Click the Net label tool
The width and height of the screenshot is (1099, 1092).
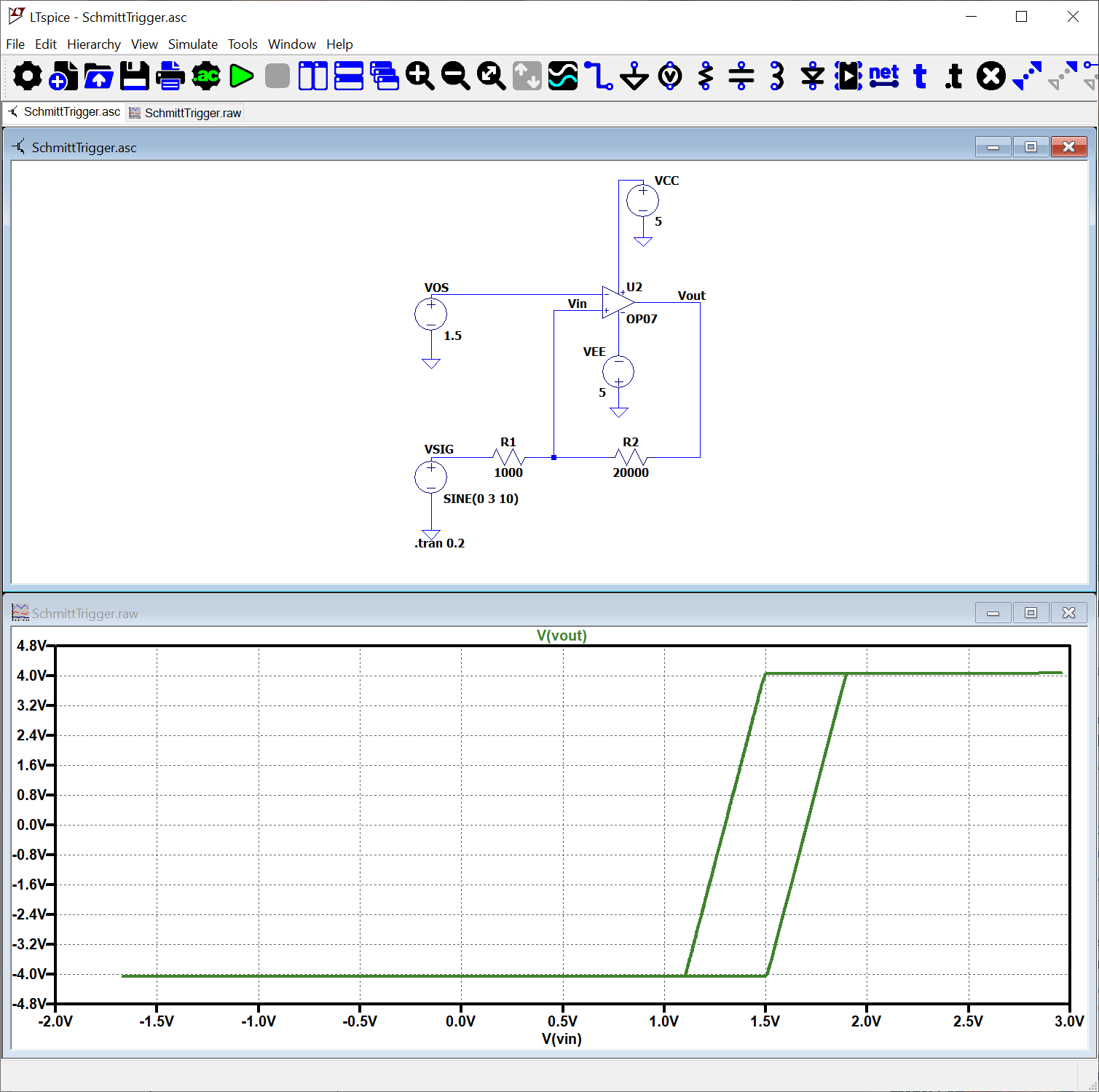883,76
